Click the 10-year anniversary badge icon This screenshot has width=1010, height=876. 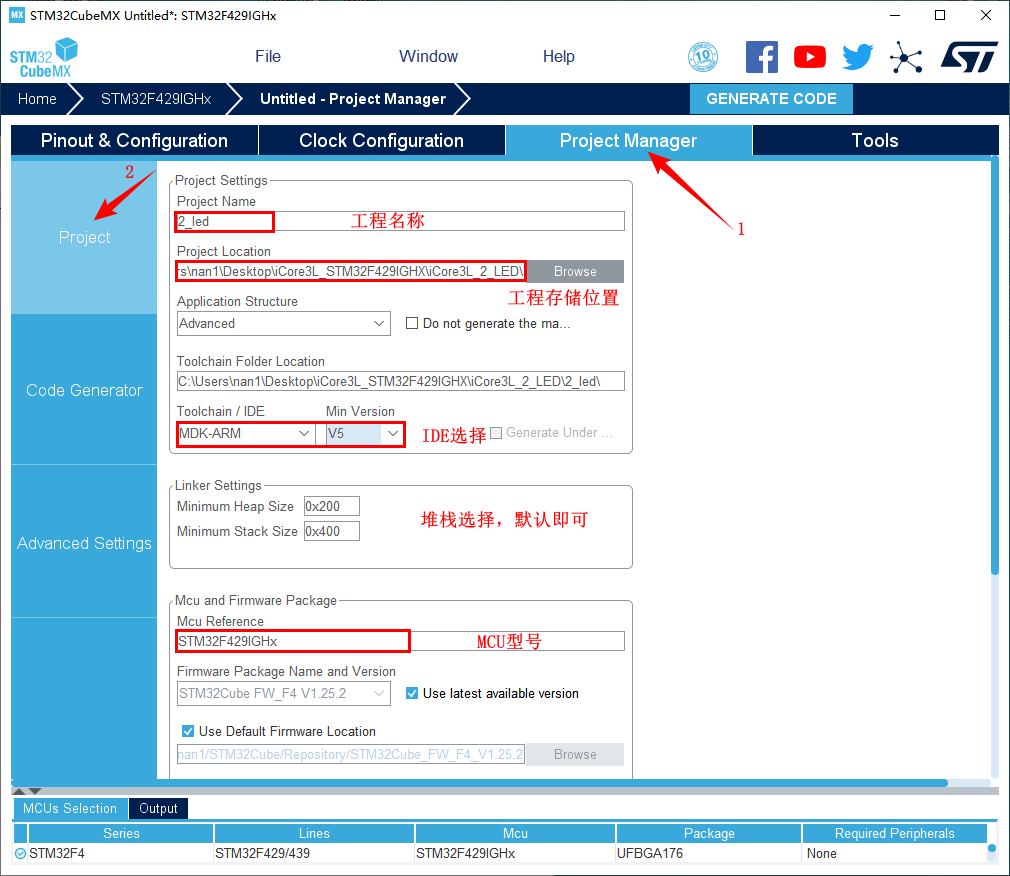pos(703,57)
